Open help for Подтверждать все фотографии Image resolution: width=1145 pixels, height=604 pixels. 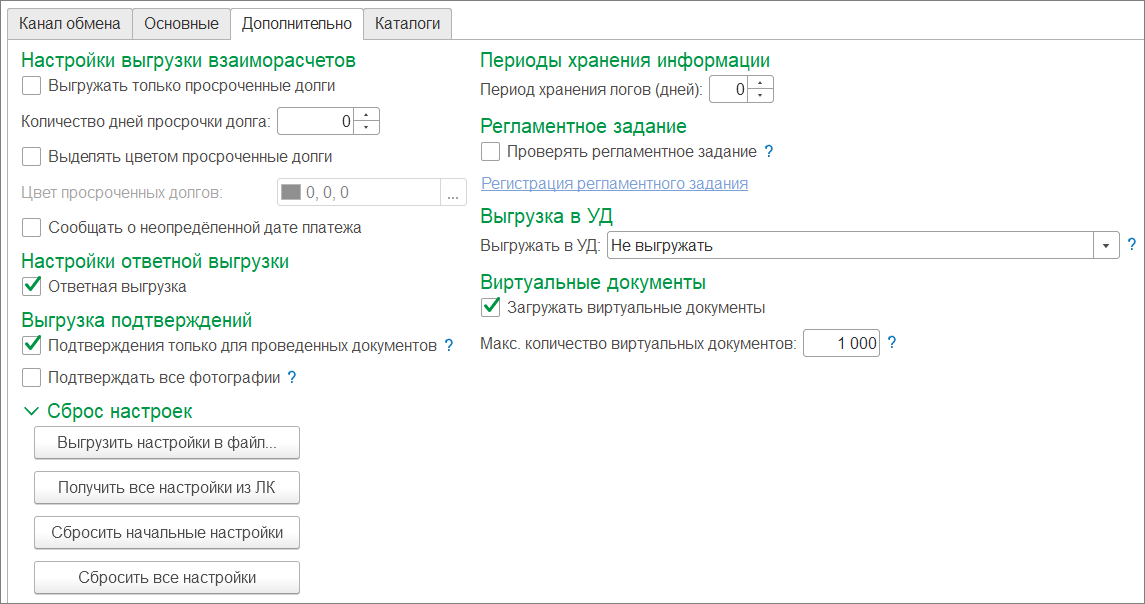coord(292,378)
